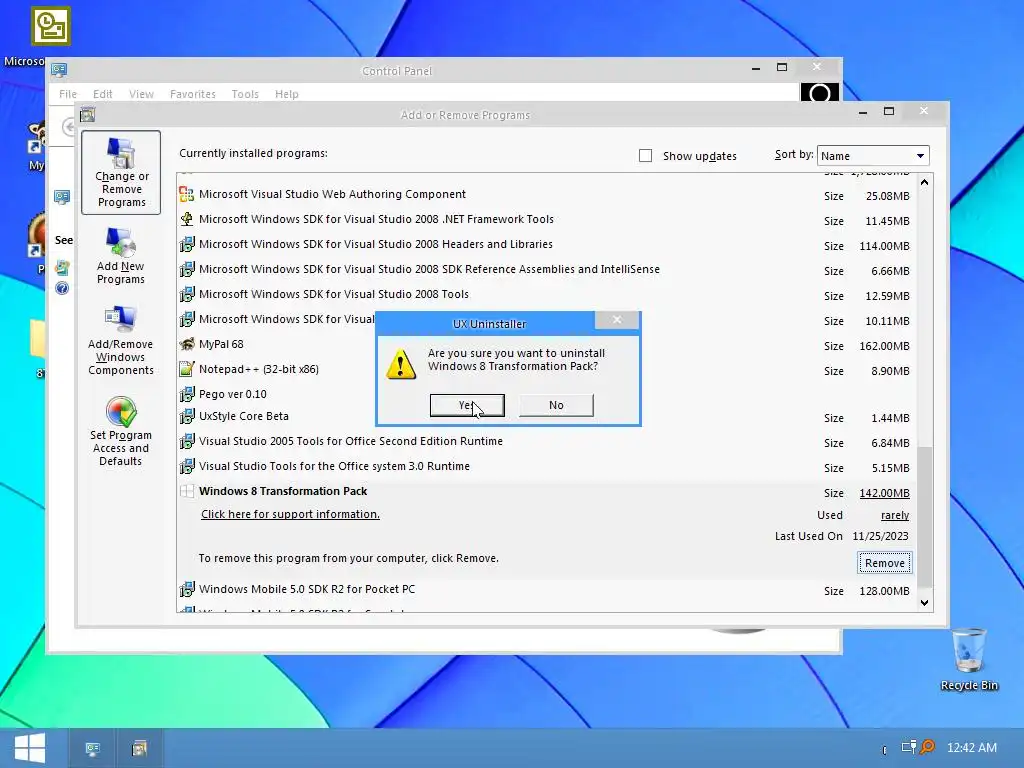Click the Microsoft Visual Studio Web Authoring Component icon
1024x768 pixels.
(187, 194)
